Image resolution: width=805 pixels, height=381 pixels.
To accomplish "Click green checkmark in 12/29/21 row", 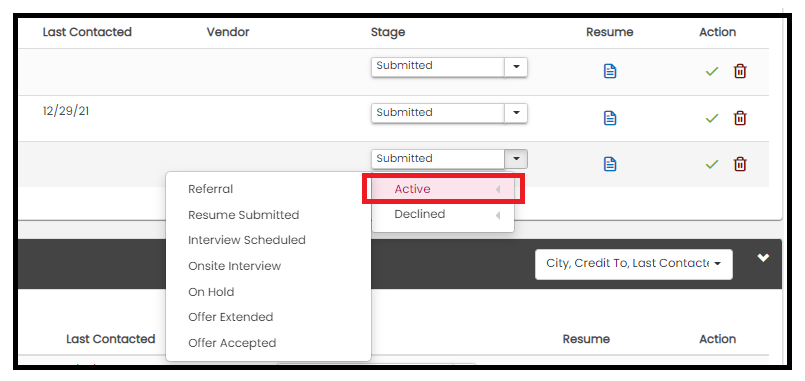I will click(712, 119).
